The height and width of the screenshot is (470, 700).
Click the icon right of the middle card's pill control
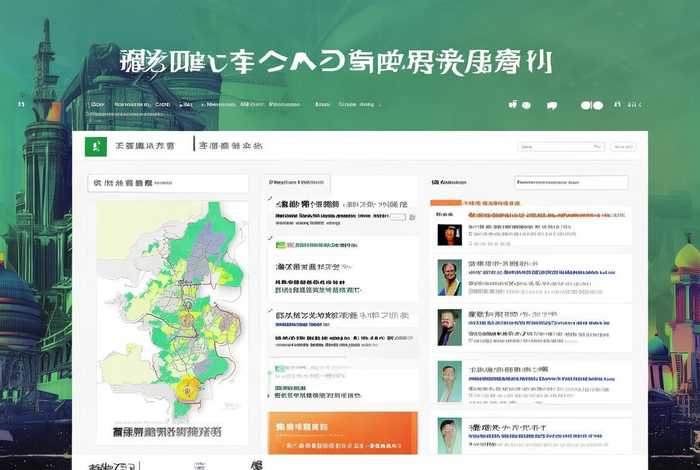pyautogui.click(x=412, y=217)
